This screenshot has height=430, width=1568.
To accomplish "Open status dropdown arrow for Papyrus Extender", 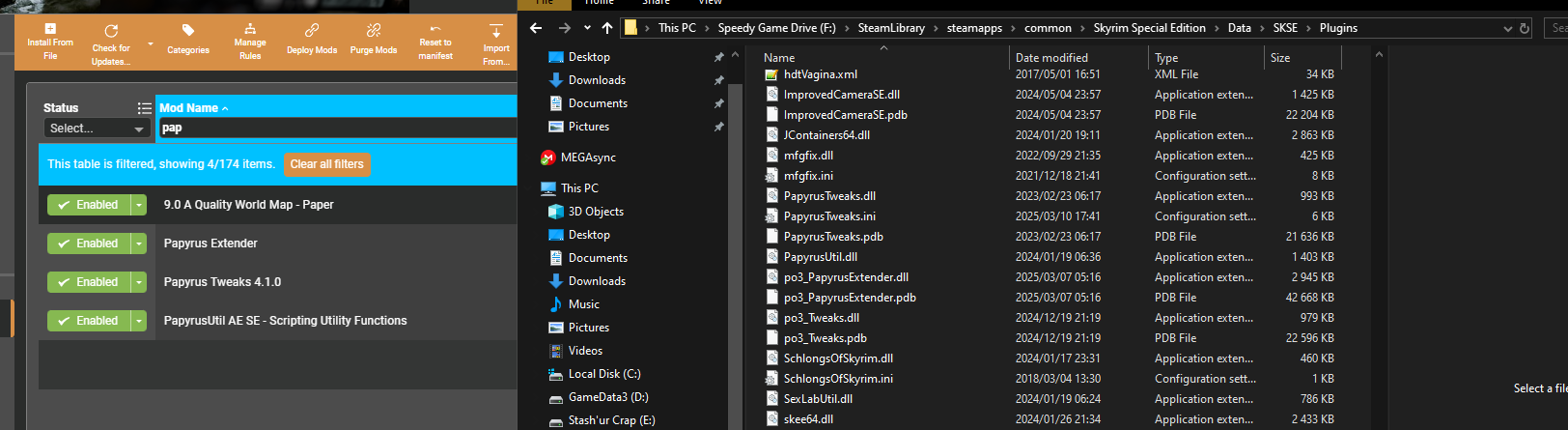I will [x=139, y=244].
